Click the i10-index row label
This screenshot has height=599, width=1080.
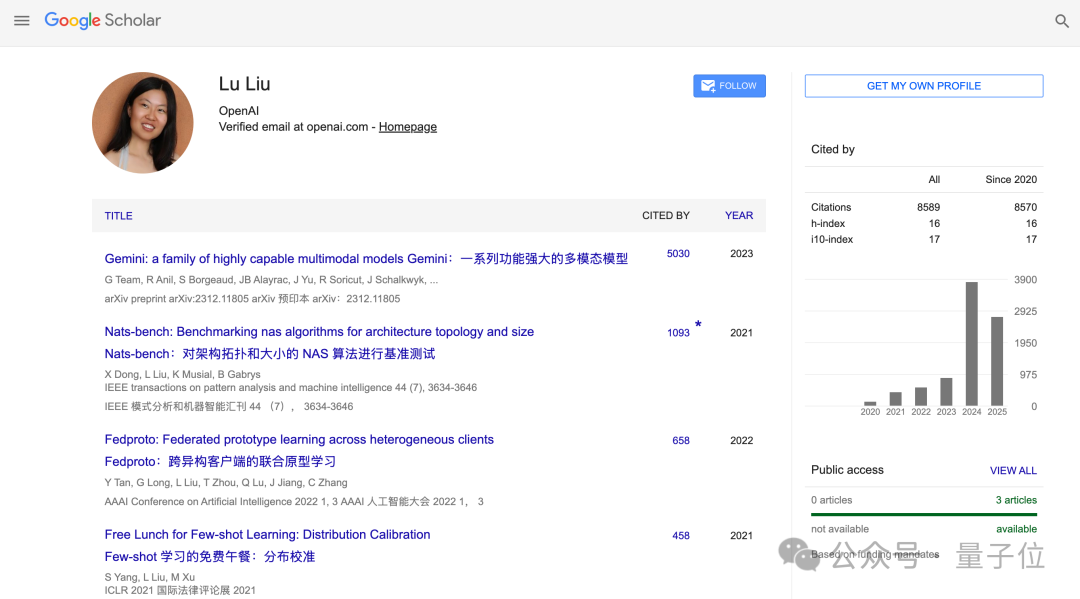[831, 240]
